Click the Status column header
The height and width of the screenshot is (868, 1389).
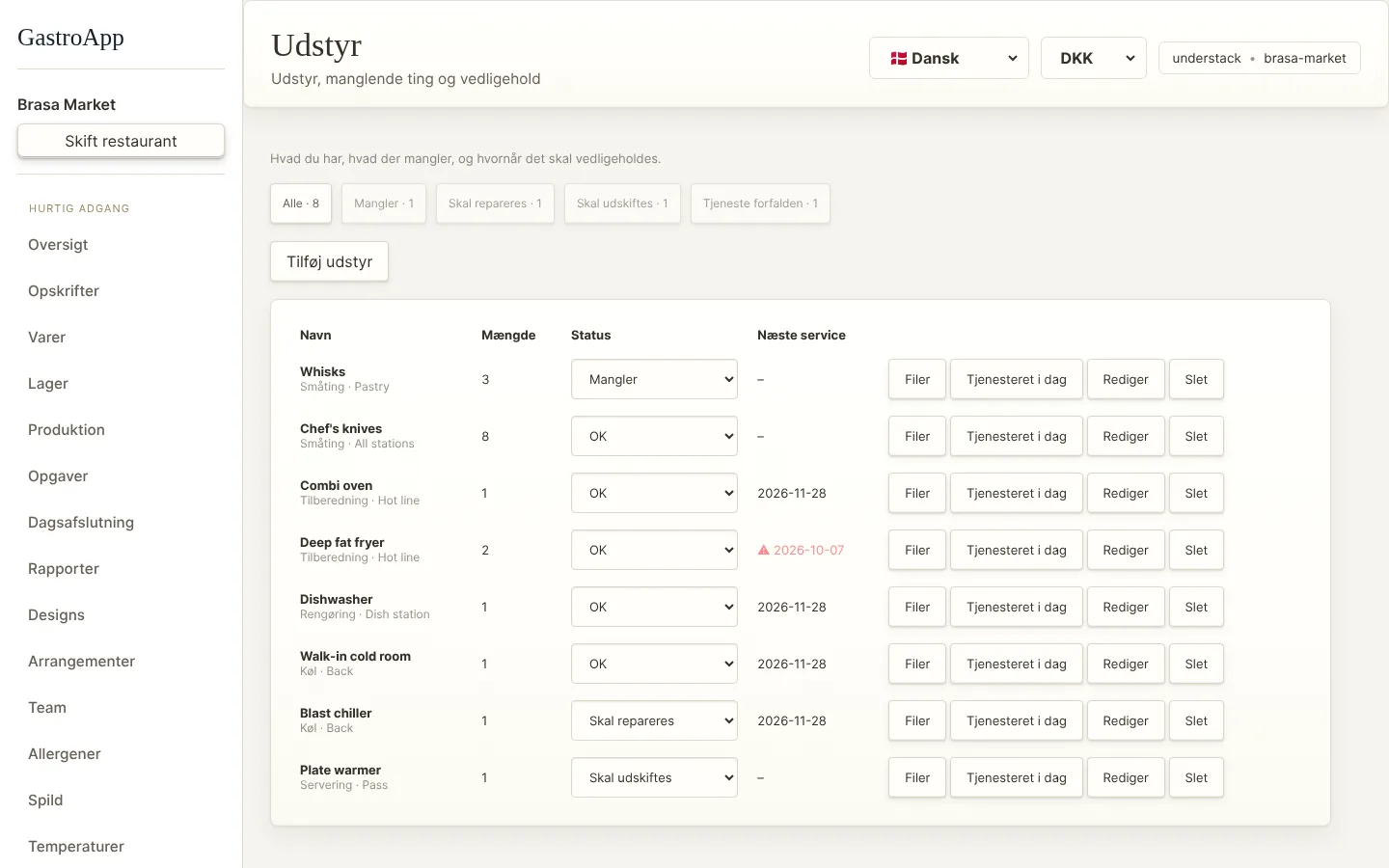[590, 335]
